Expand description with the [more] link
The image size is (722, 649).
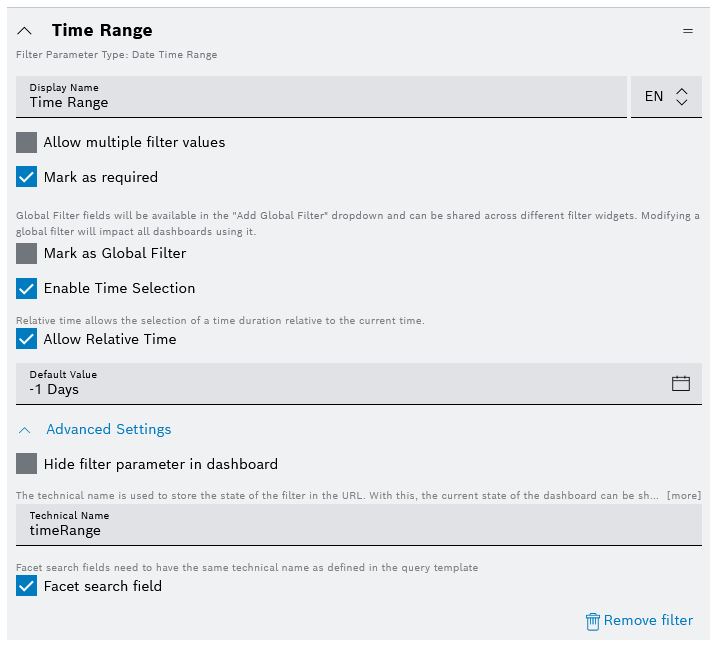click(x=684, y=496)
